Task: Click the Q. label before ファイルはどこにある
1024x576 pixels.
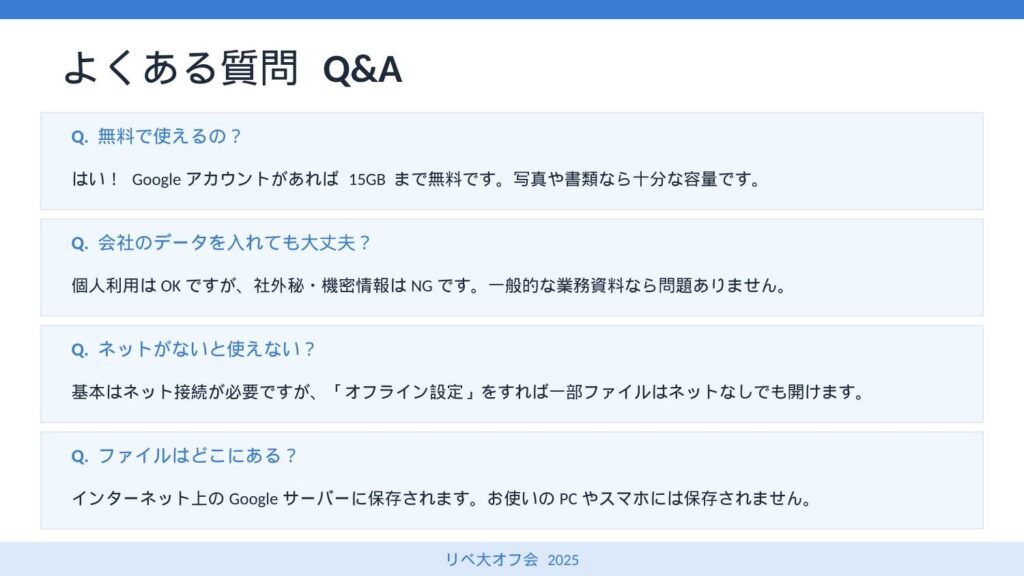Action: [x=80, y=456]
